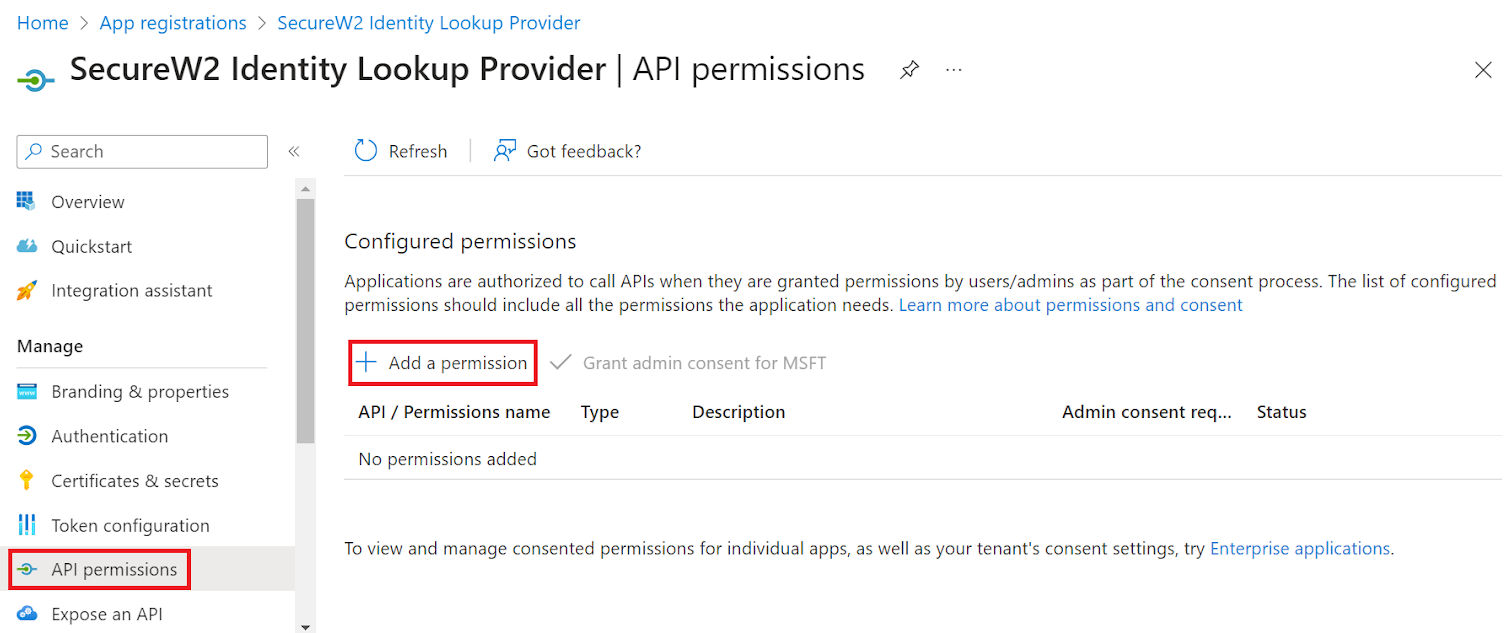The width and height of the screenshot is (1506, 633).
Task: Select the Quickstart cloud icon
Action: 27,246
